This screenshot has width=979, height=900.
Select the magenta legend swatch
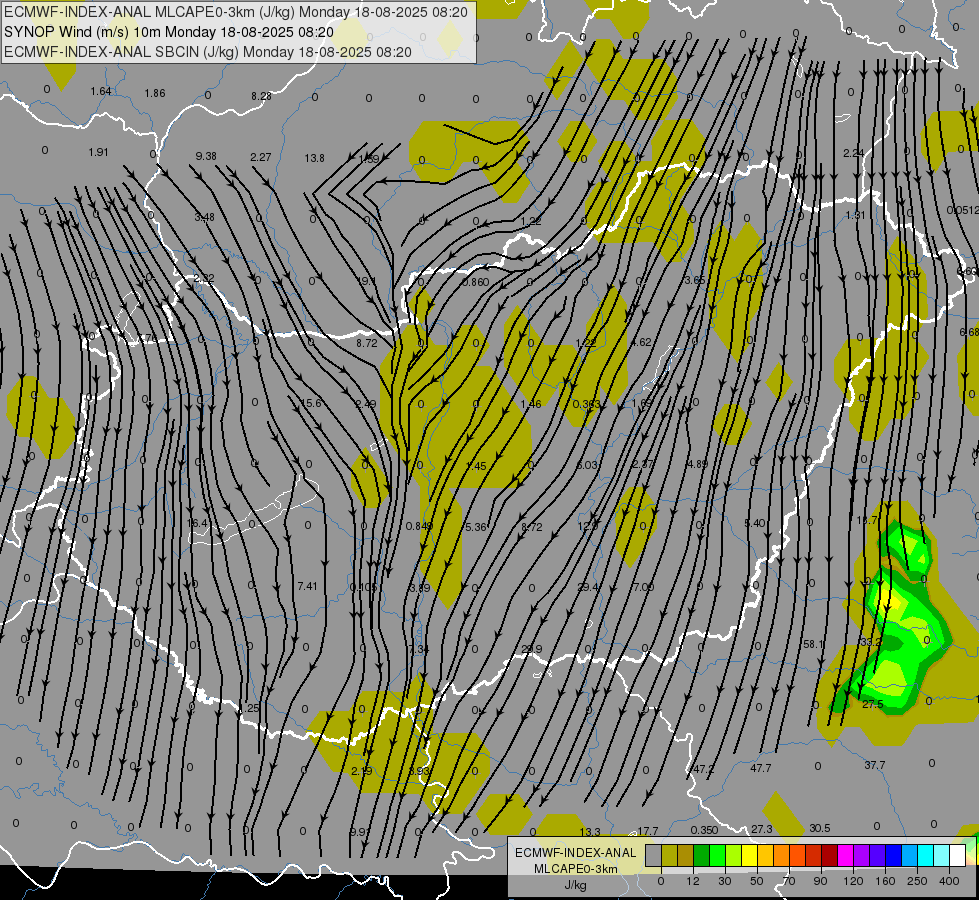845,855
